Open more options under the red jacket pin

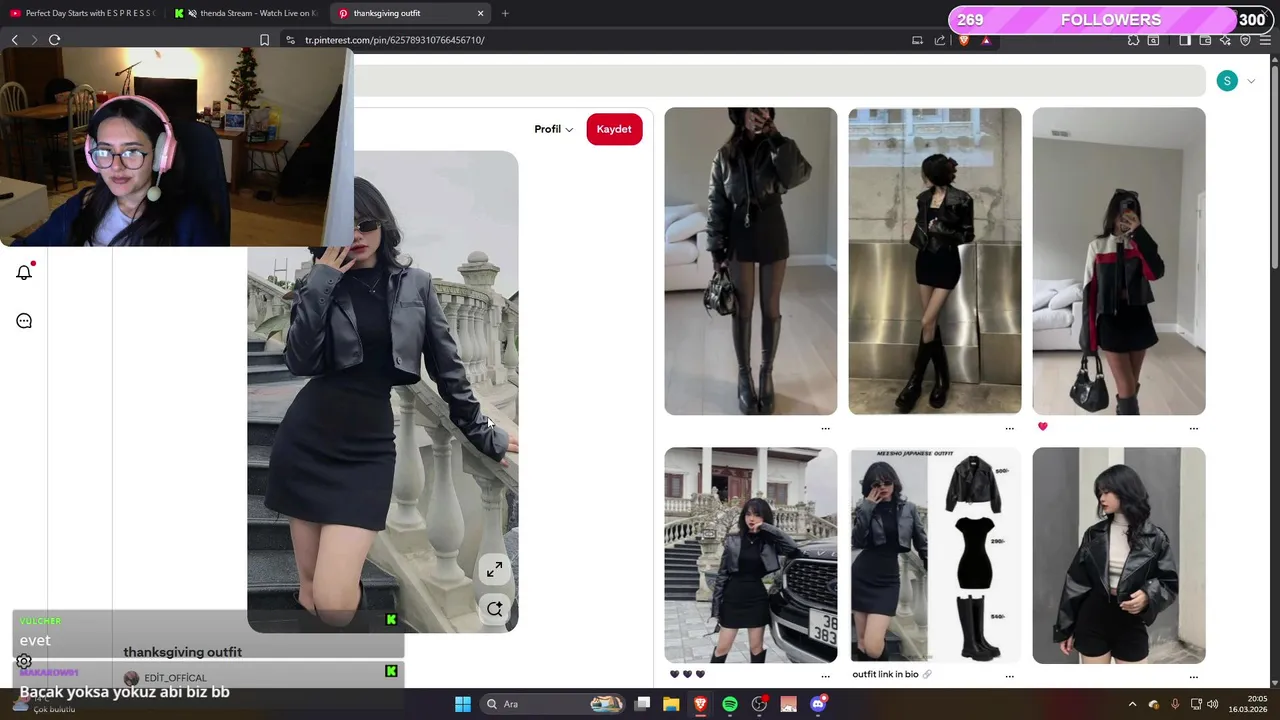[x=1194, y=428]
